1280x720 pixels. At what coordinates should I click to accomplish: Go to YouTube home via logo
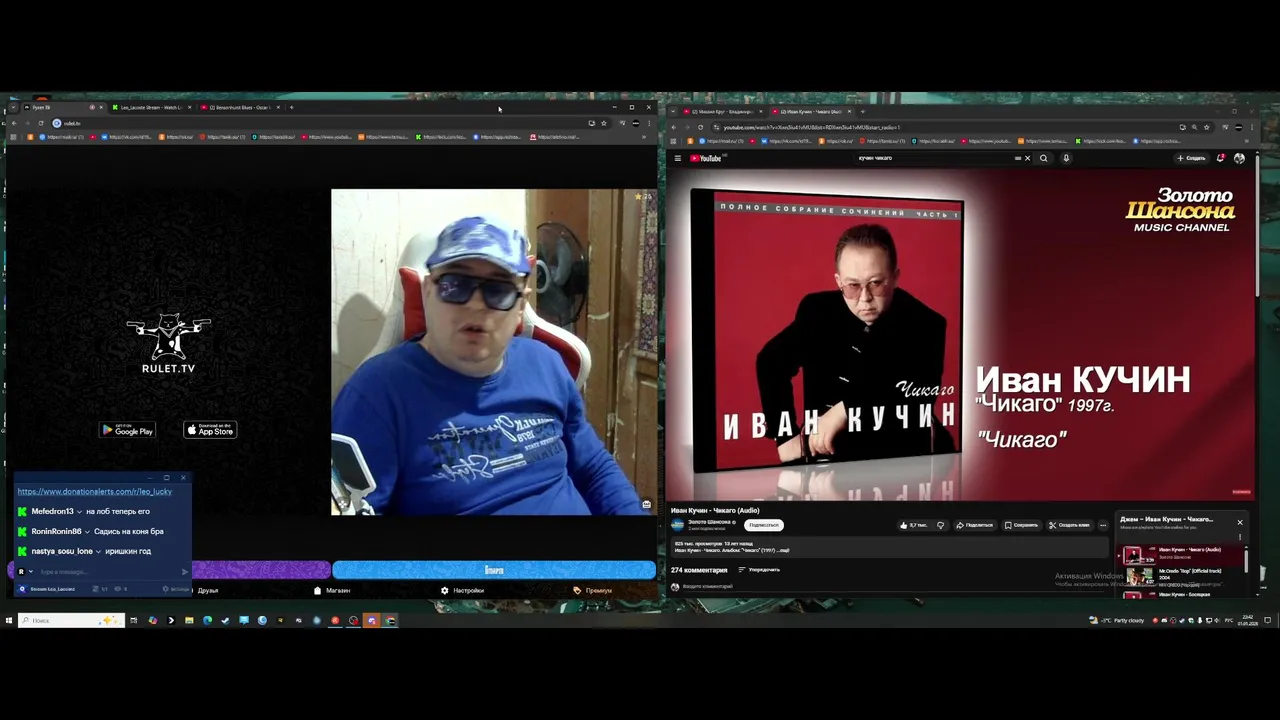pyautogui.click(x=706, y=158)
